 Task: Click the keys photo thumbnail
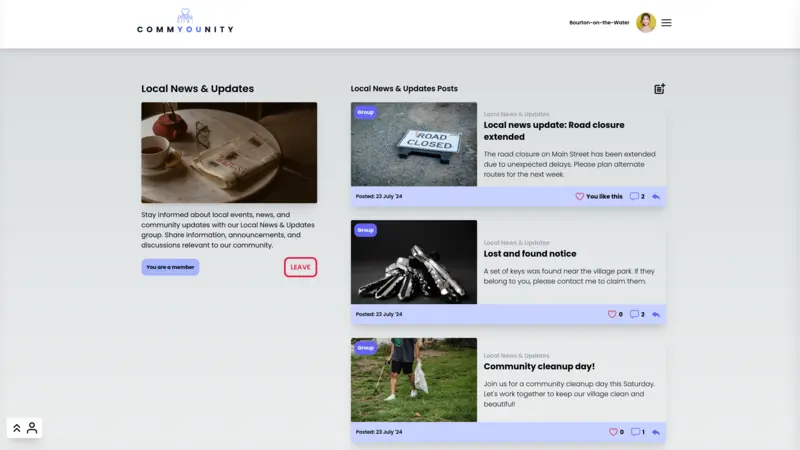414,262
